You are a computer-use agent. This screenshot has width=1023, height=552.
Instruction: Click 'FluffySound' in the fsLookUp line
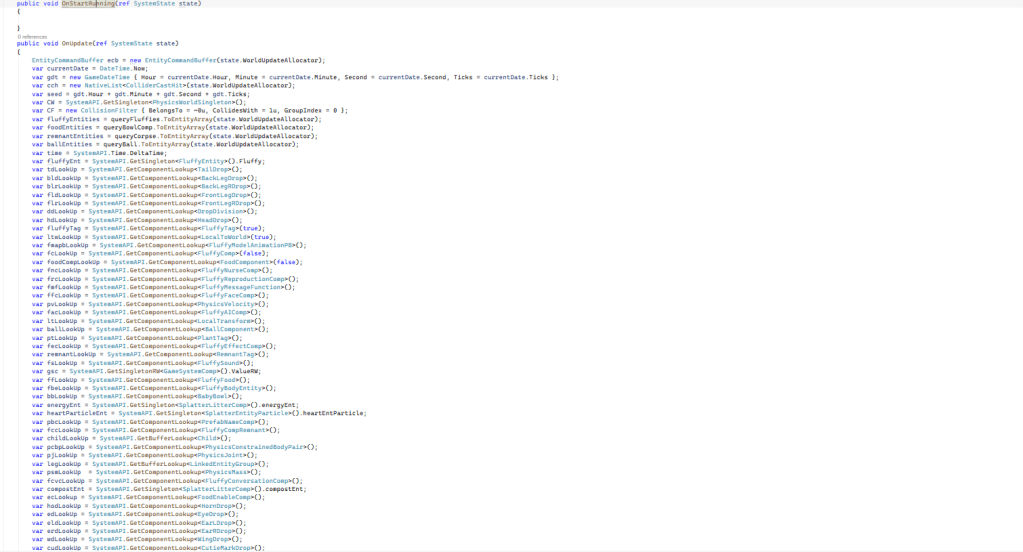pyautogui.click(x=219, y=363)
